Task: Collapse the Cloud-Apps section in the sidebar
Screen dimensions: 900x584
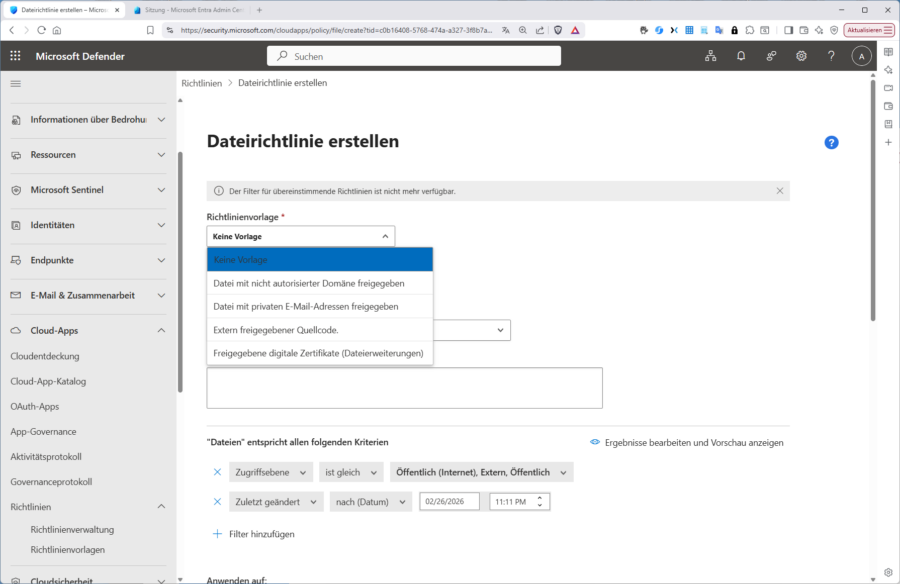Action: pos(161,330)
